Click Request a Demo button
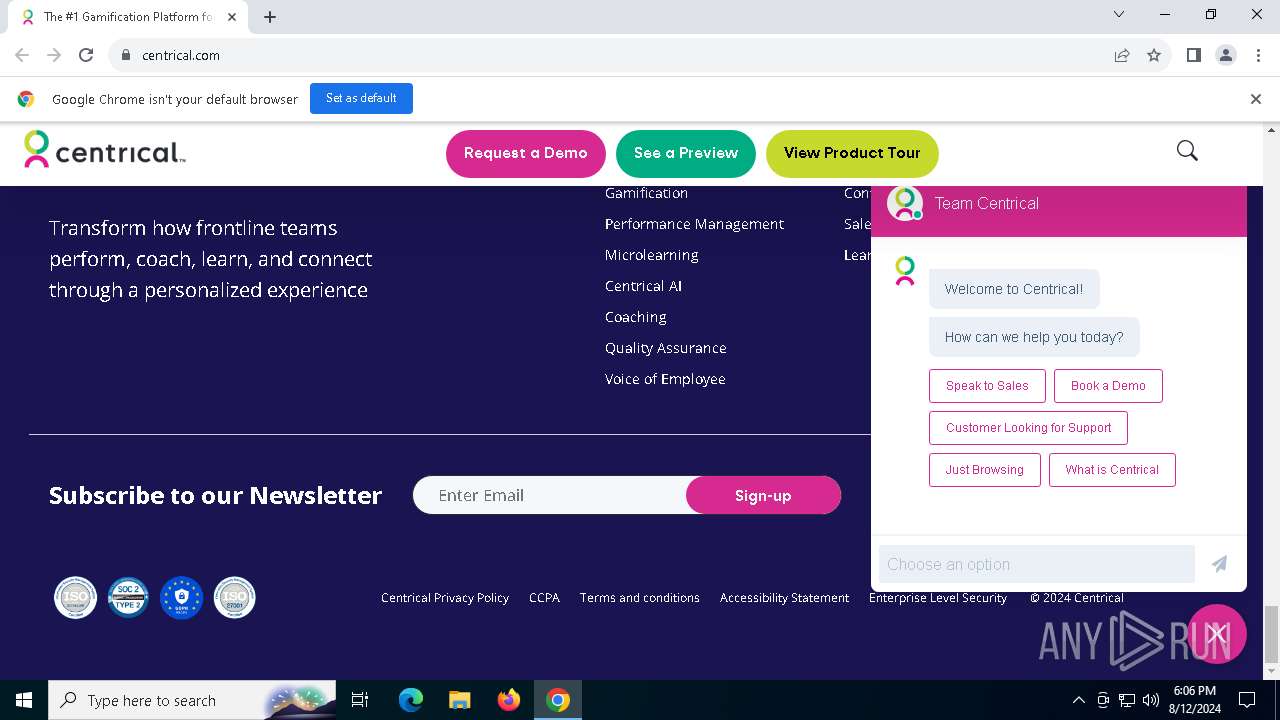This screenshot has height=720, width=1280. point(526,153)
